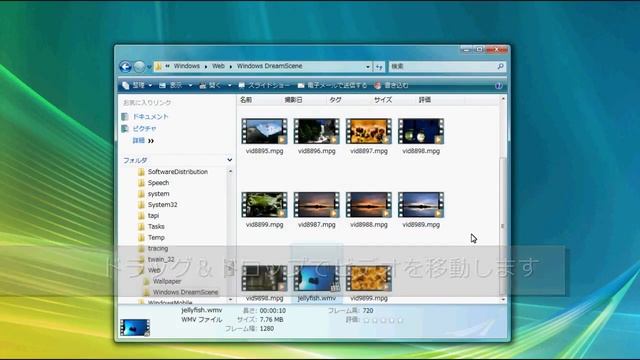
Task: Select System32 folder in tree
Action: (x=162, y=205)
